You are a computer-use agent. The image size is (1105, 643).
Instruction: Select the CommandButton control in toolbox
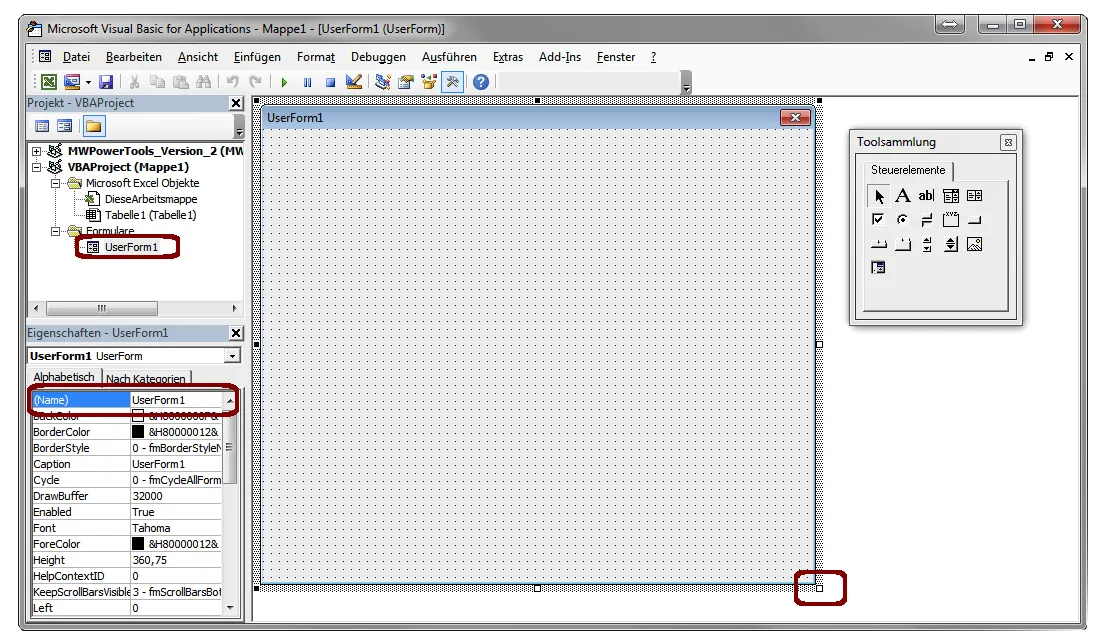click(x=975, y=220)
